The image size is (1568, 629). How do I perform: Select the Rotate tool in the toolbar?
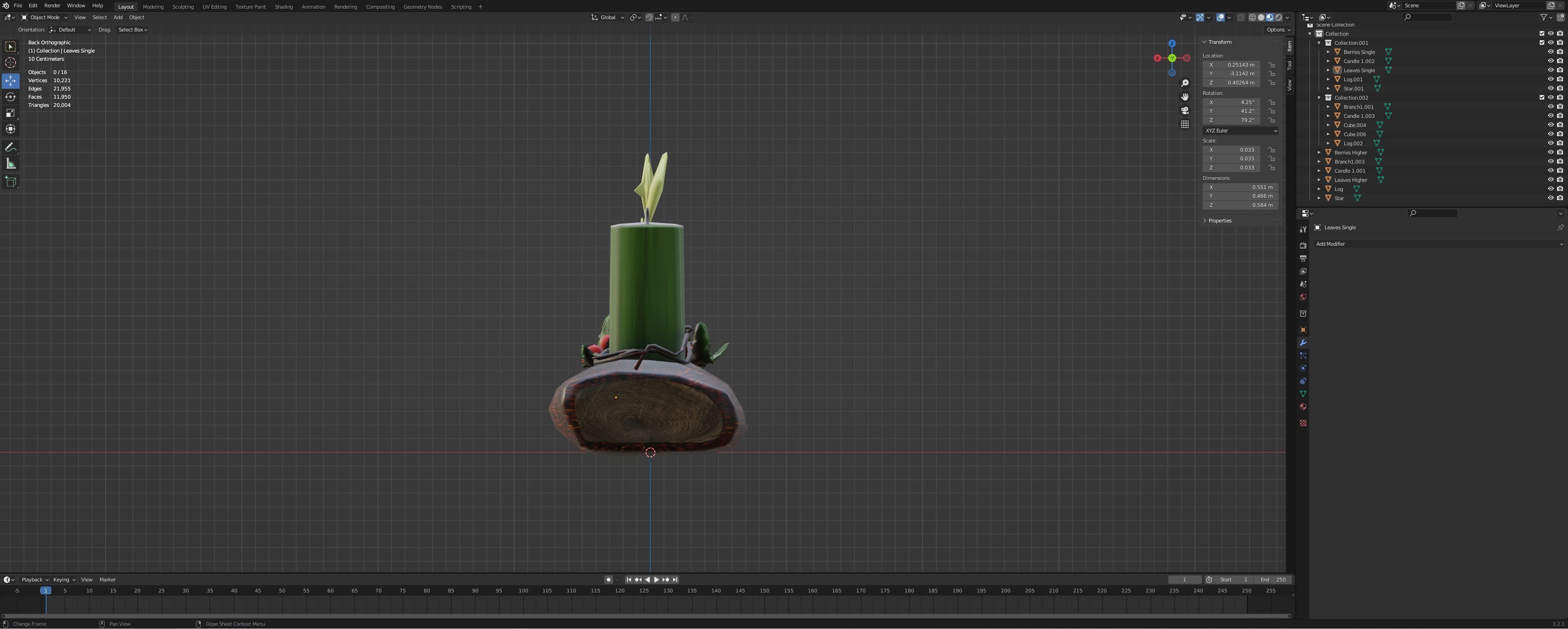11,96
